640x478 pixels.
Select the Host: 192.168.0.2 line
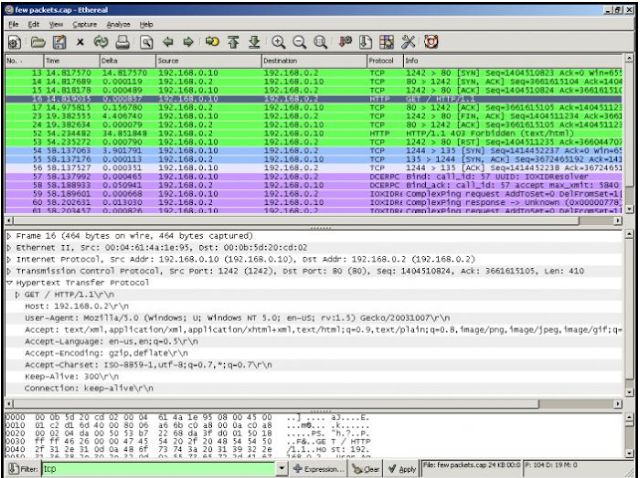(77, 306)
